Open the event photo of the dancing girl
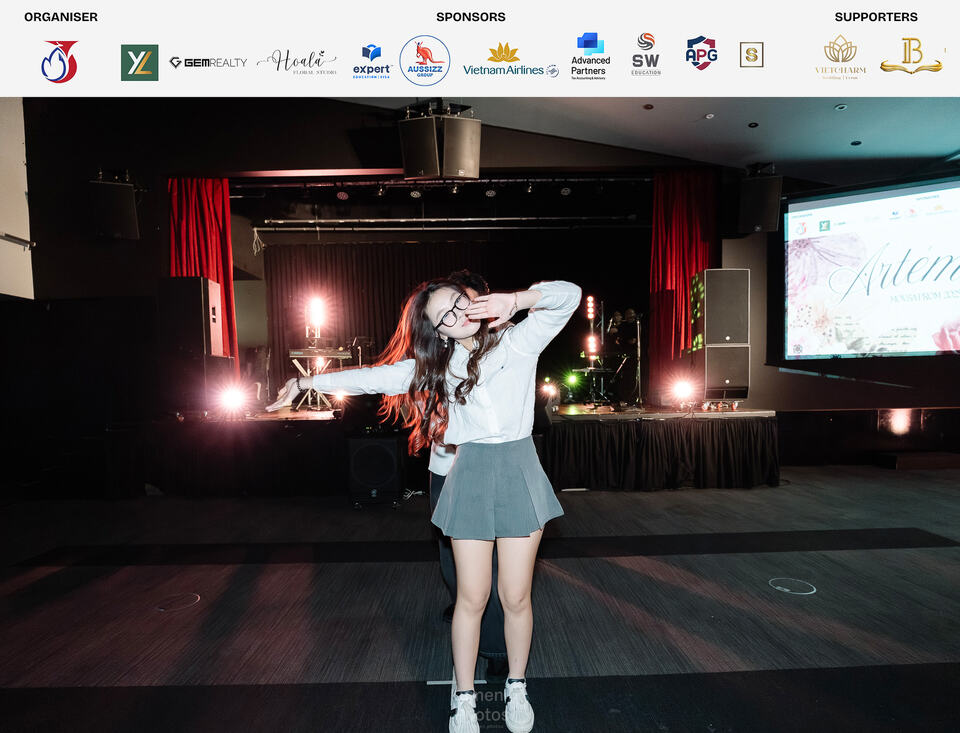Image resolution: width=960 pixels, height=733 pixels. click(x=480, y=415)
